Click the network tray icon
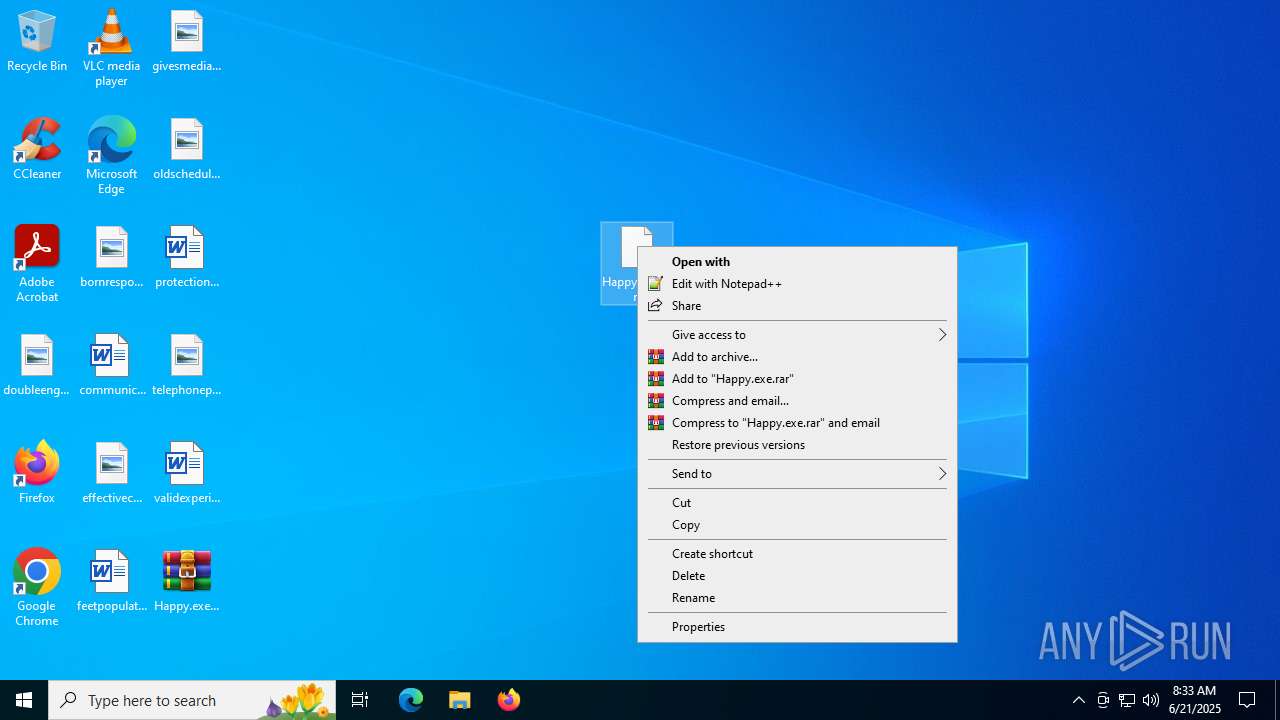This screenshot has height=720, width=1280. (1127, 700)
